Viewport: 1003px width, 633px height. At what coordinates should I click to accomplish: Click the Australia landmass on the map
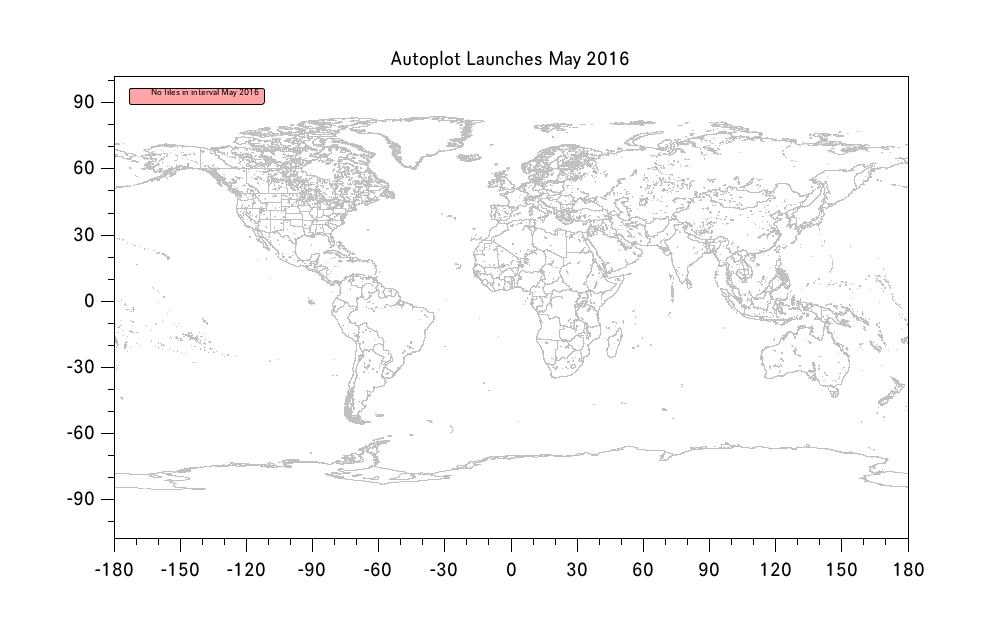803,360
